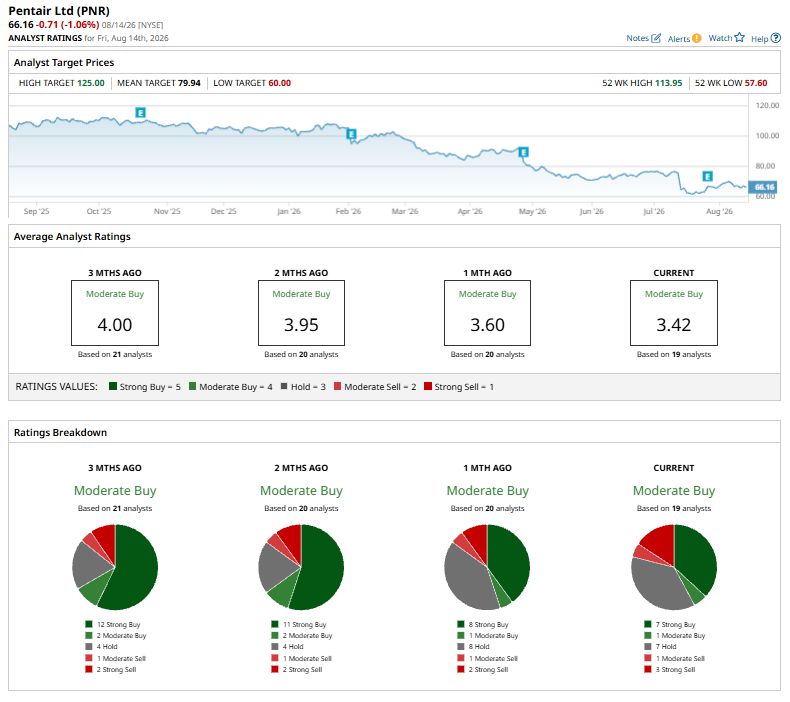The image size is (790, 702).
Task: Click the 3.95 rating box
Action: 301,313
